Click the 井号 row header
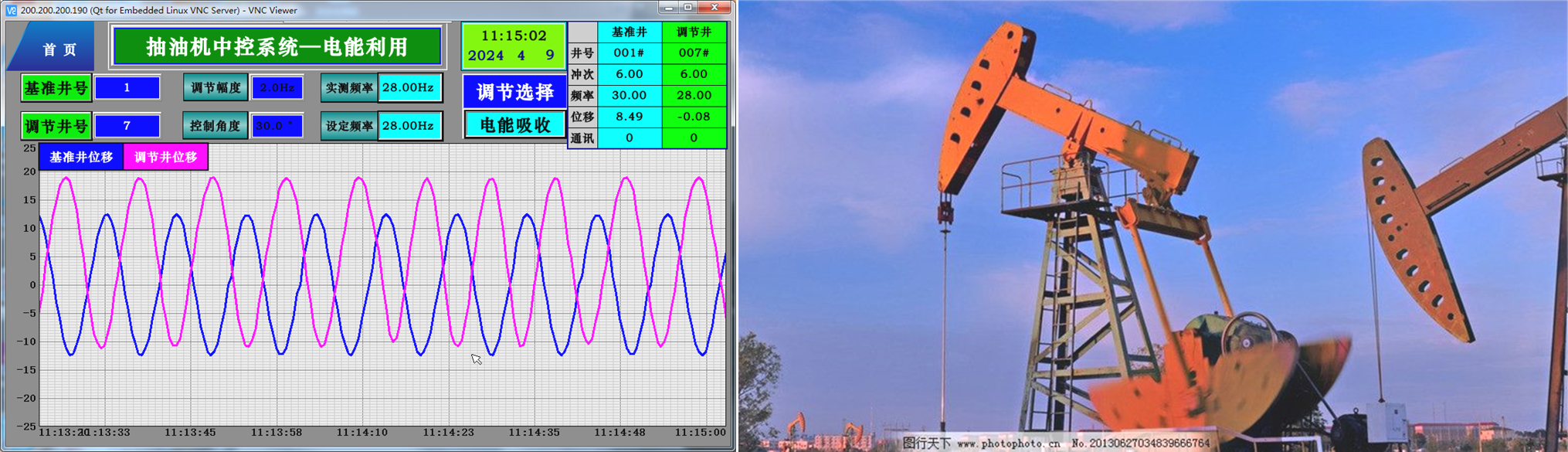 point(582,53)
